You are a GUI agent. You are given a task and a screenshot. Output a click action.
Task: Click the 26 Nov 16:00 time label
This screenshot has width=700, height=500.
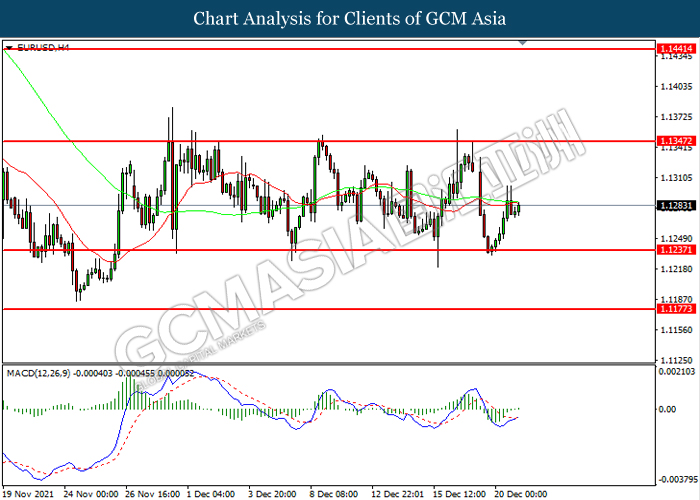pyautogui.click(x=152, y=494)
